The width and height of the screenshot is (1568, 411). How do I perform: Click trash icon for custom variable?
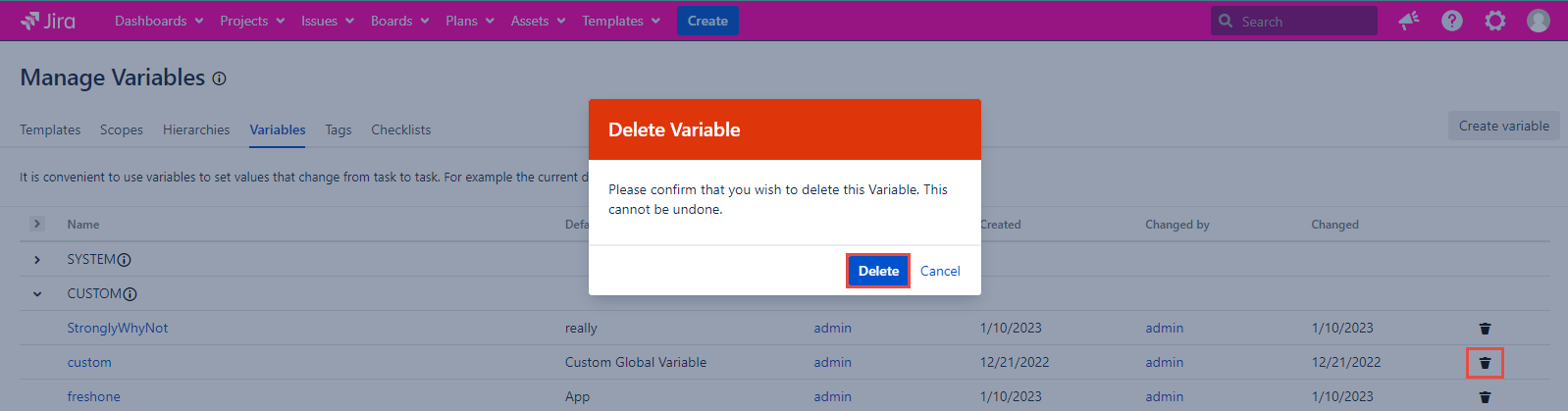click(1485, 363)
